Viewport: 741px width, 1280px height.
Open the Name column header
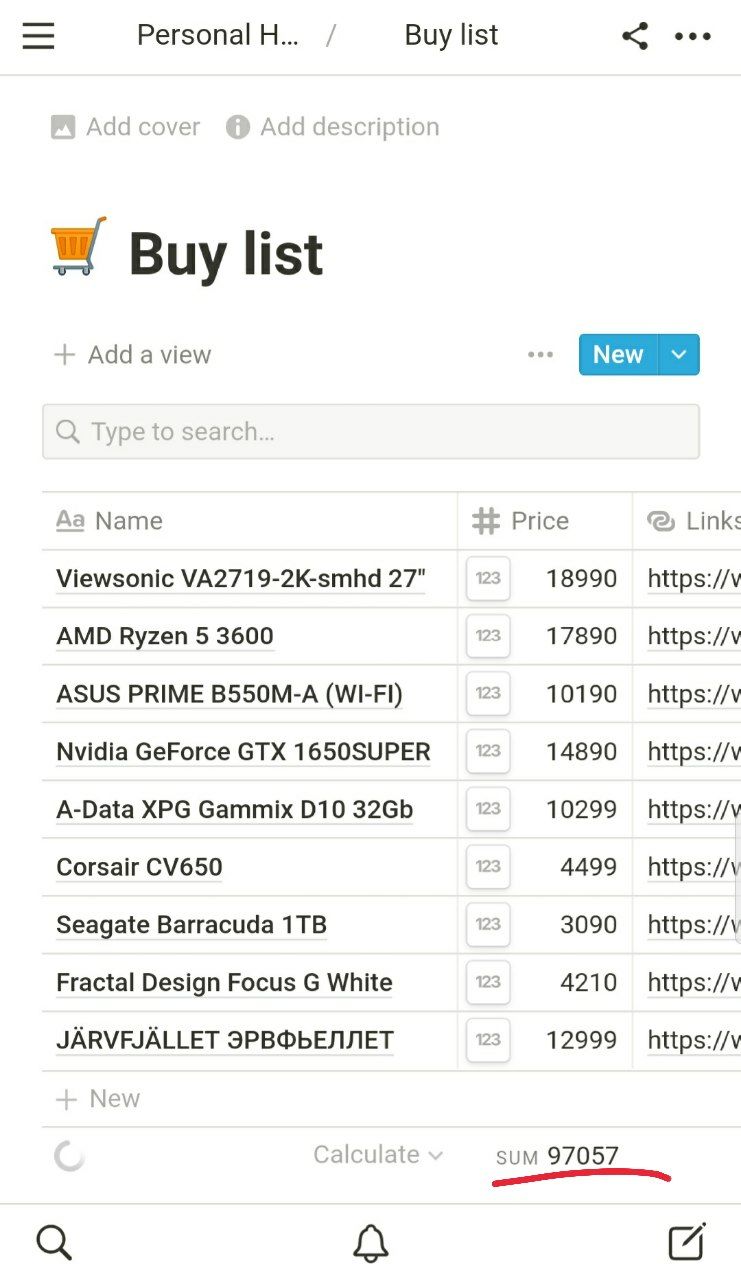click(x=249, y=521)
